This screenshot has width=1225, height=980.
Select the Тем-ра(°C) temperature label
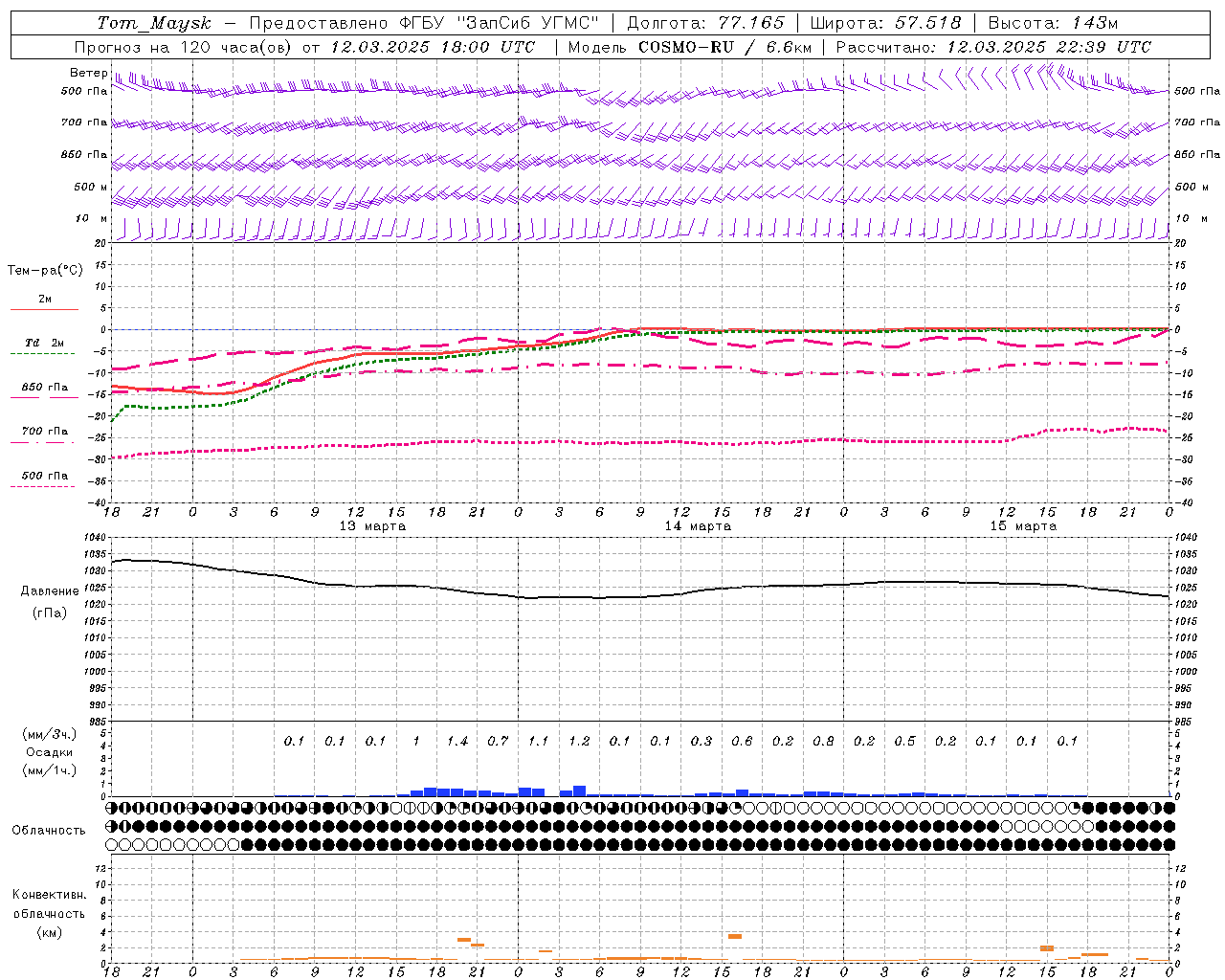45,271
